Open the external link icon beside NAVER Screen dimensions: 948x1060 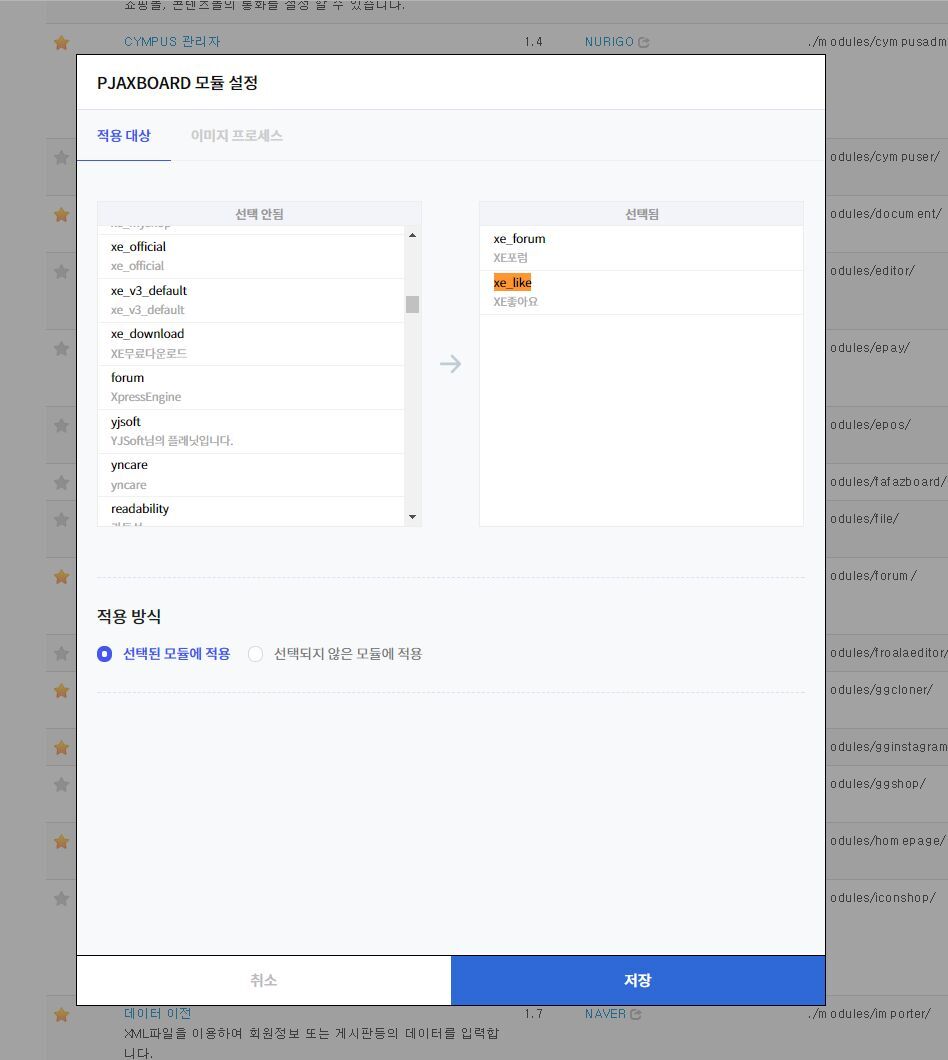636,1014
